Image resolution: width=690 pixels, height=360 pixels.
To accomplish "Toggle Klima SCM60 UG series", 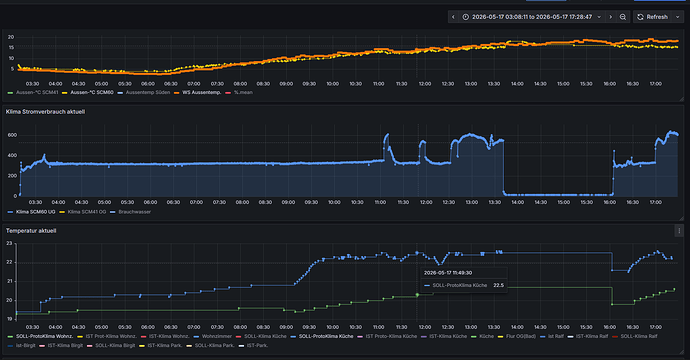I will pos(35,212).
